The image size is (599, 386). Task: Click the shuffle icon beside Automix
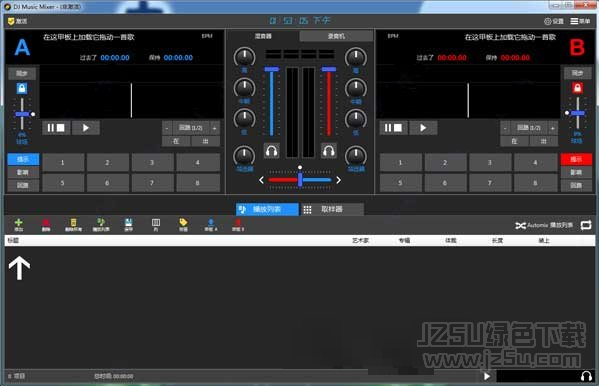click(520, 225)
